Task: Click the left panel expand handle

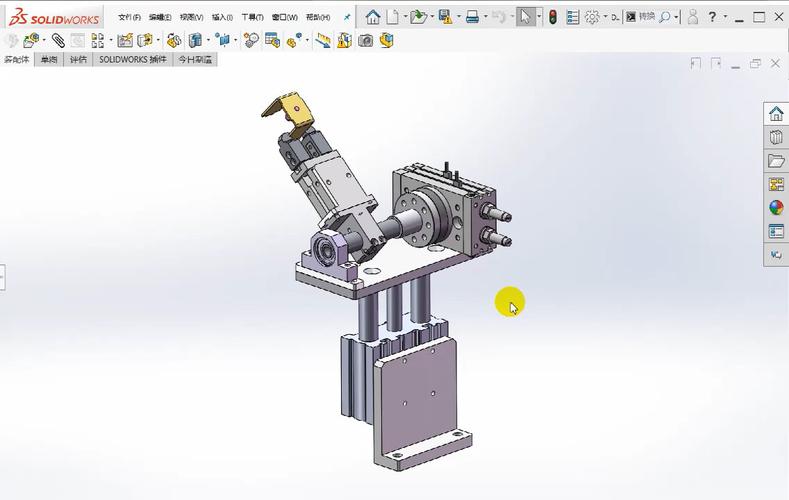Action: 3,277
